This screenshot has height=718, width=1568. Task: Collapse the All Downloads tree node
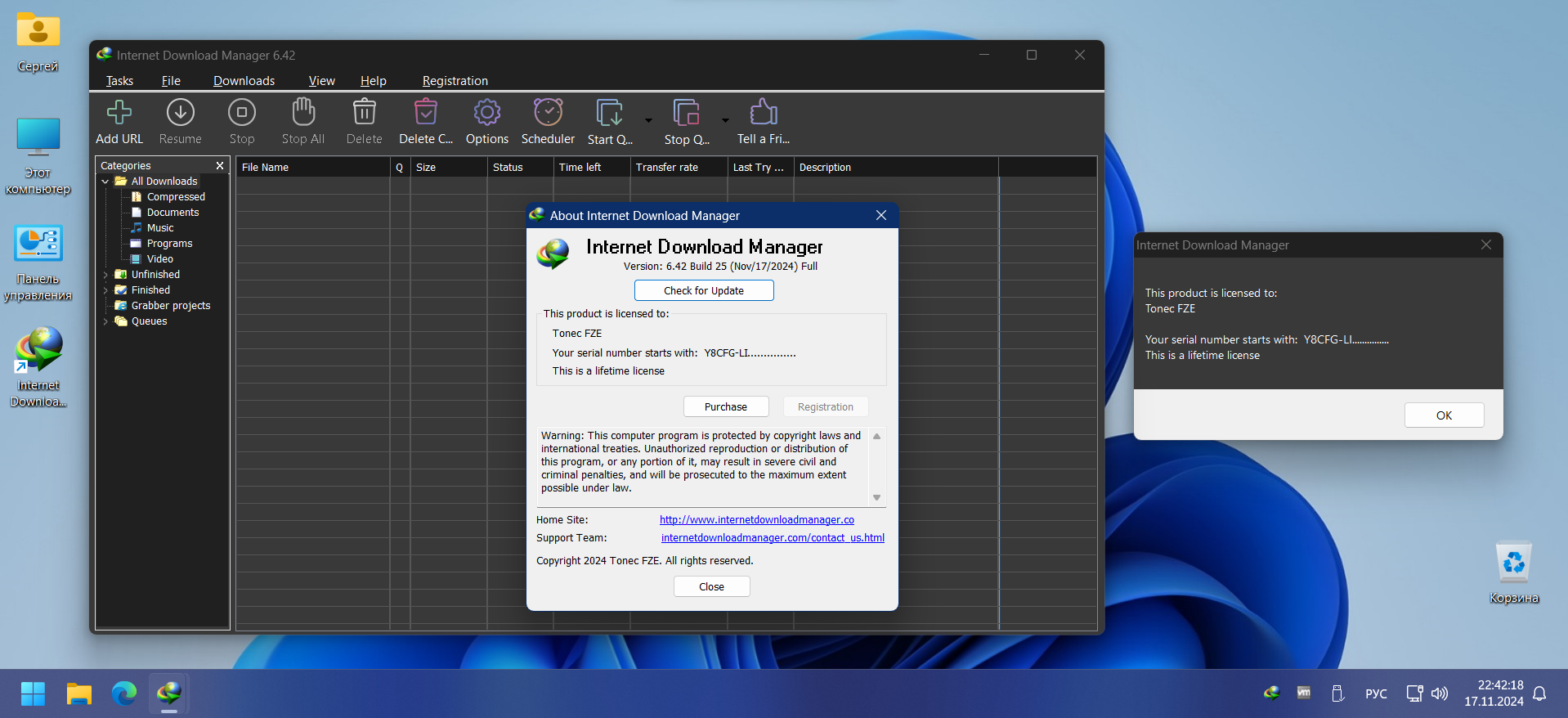click(105, 182)
